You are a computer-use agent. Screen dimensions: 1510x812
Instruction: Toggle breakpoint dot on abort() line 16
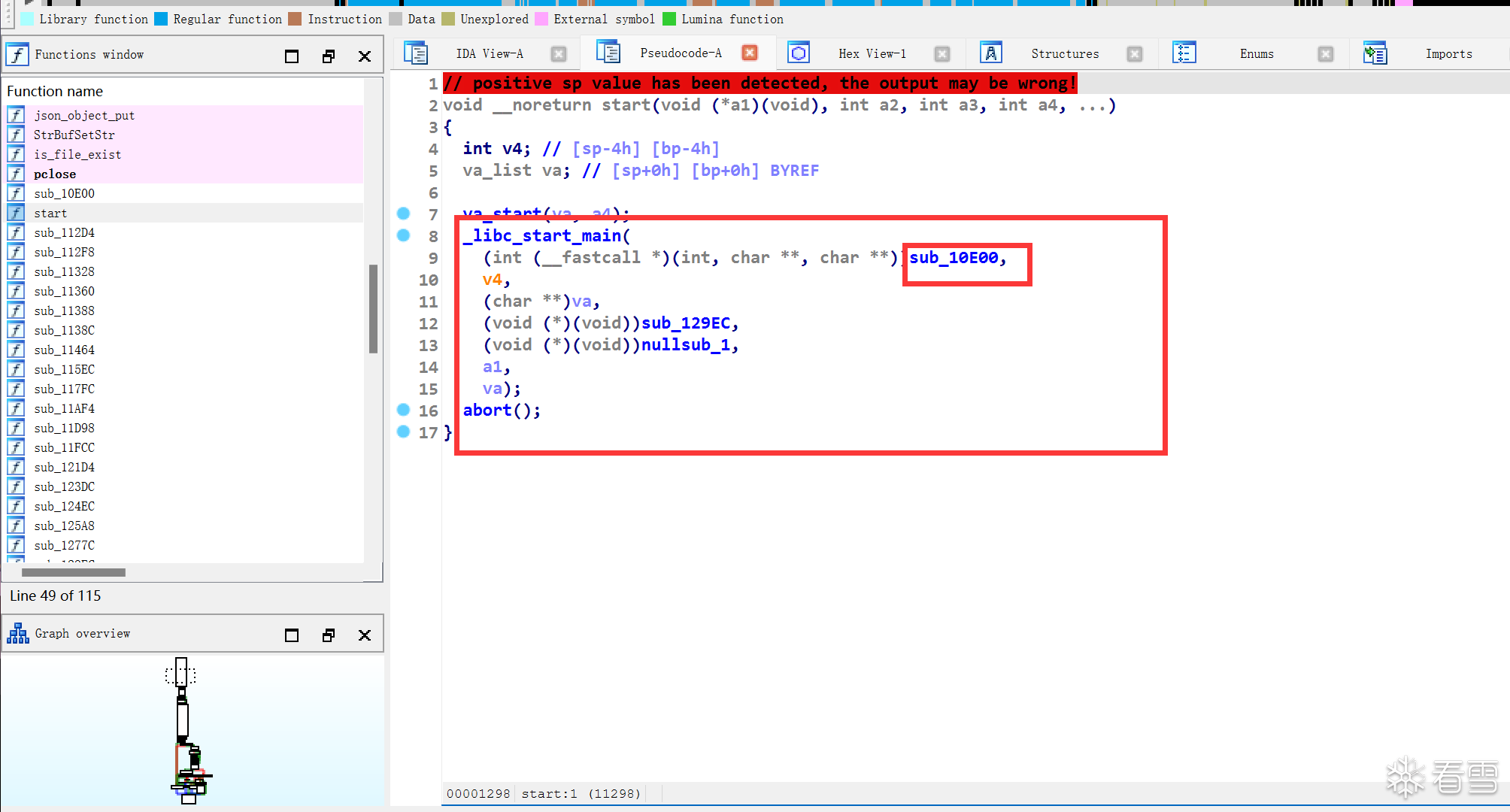click(404, 410)
